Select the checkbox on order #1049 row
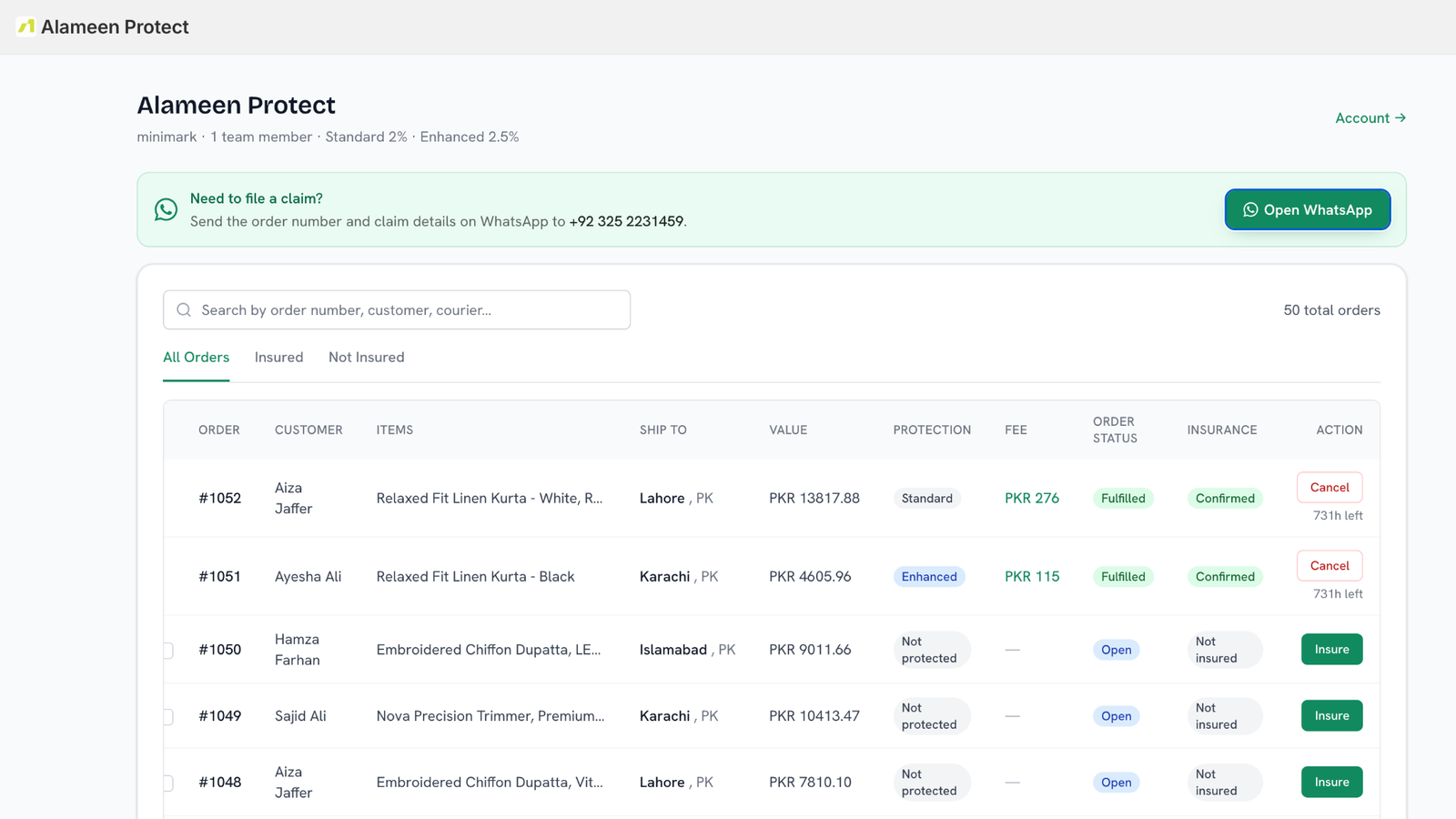 coord(167,716)
